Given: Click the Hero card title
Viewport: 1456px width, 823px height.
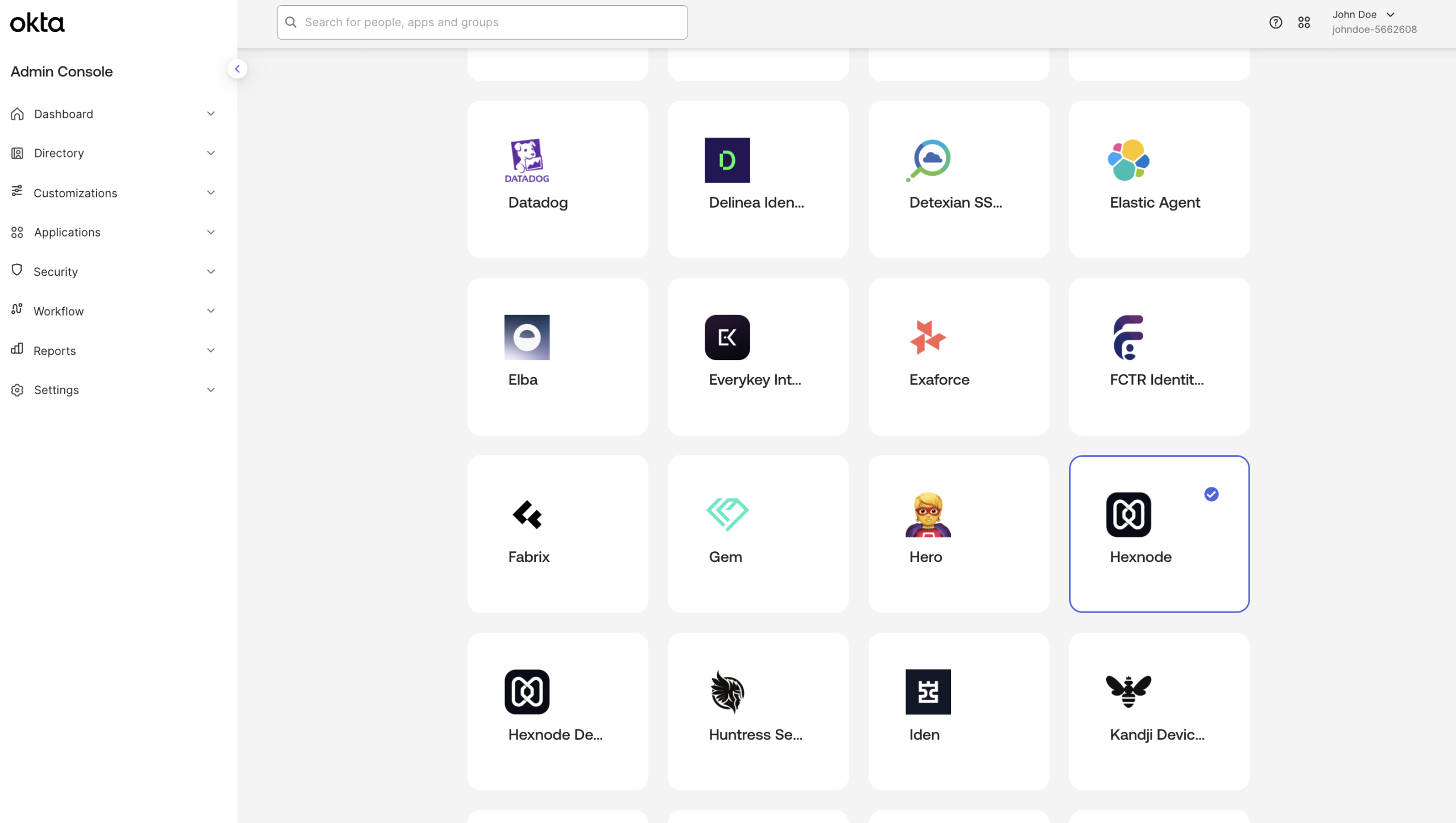Looking at the screenshot, I should point(925,557).
